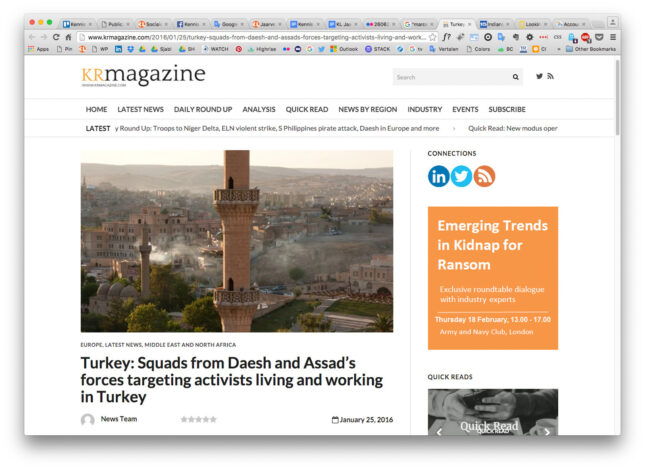This screenshot has width=645, height=470.
Task: Rate the article using the stars
Action: pos(198,420)
